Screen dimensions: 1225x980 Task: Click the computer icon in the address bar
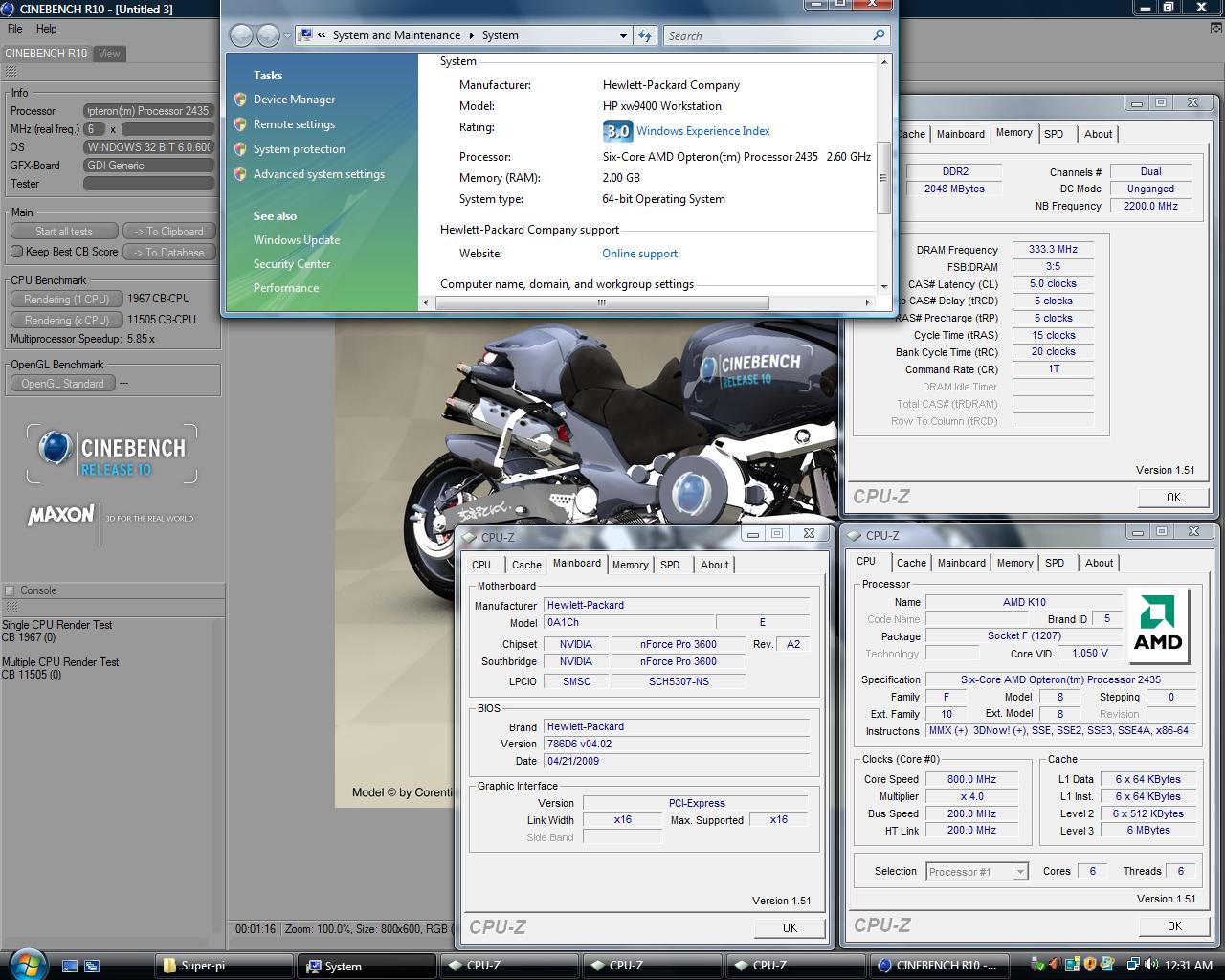(x=306, y=35)
